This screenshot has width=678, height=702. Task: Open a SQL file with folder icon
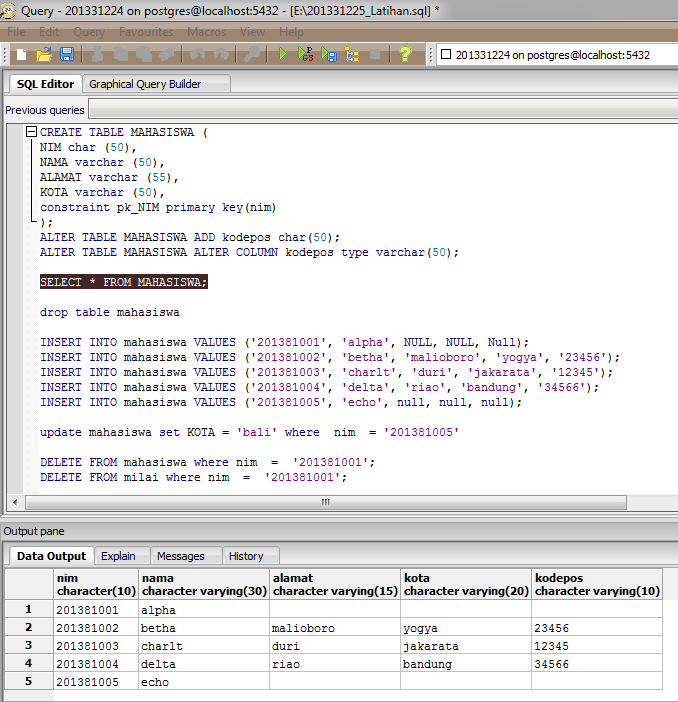click(x=44, y=55)
